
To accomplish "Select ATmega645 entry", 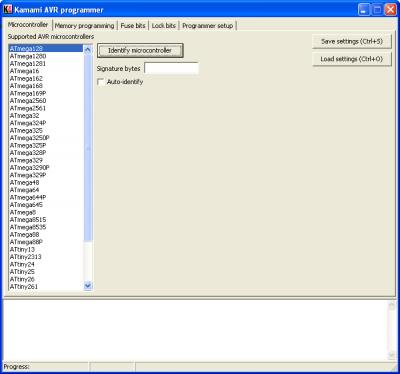I will (46, 205).
